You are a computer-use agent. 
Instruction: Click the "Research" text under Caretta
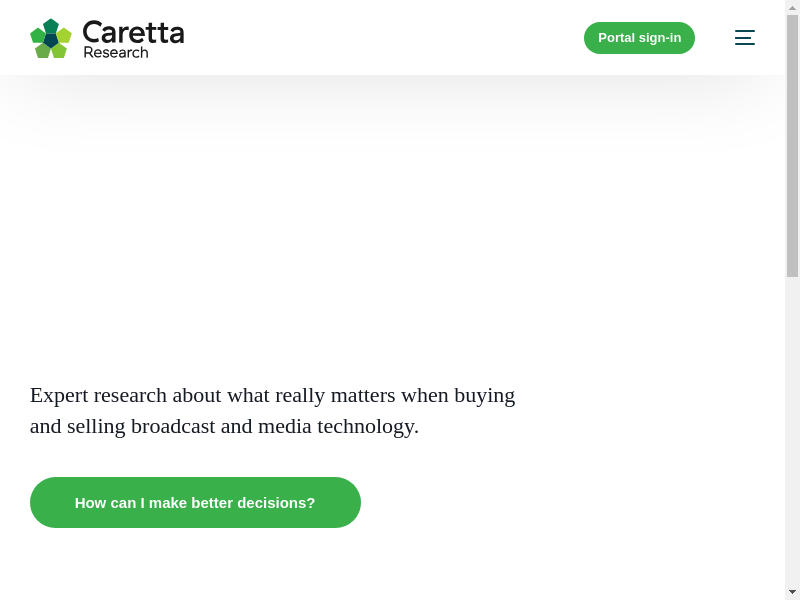[116, 52]
